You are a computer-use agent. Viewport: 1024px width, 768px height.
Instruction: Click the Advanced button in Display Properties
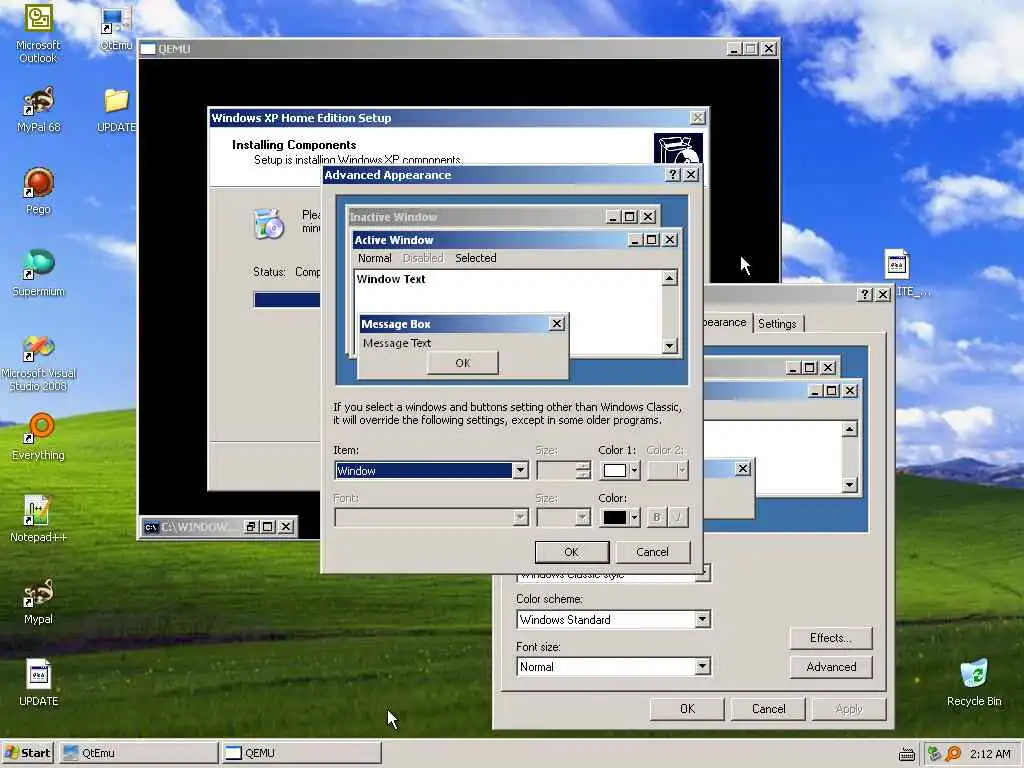pyautogui.click(x=831, y=667)
